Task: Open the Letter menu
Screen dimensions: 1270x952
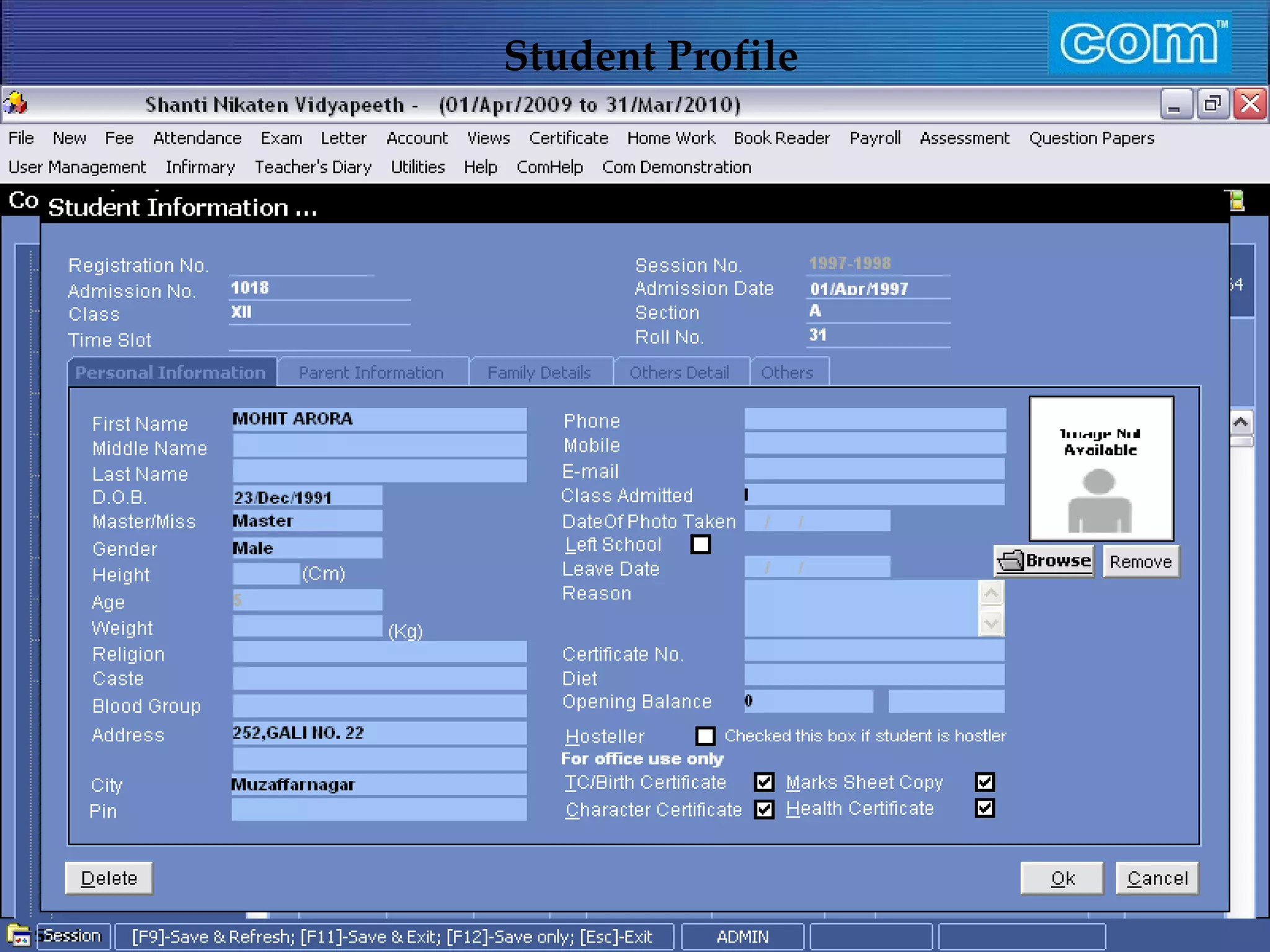Action: (x=344, y=138)
